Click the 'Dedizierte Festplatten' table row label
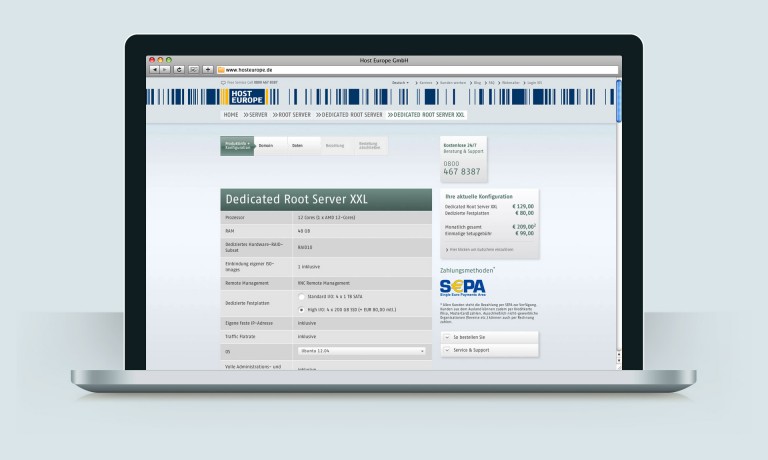768x460 pixels. [x=247, y=303]
